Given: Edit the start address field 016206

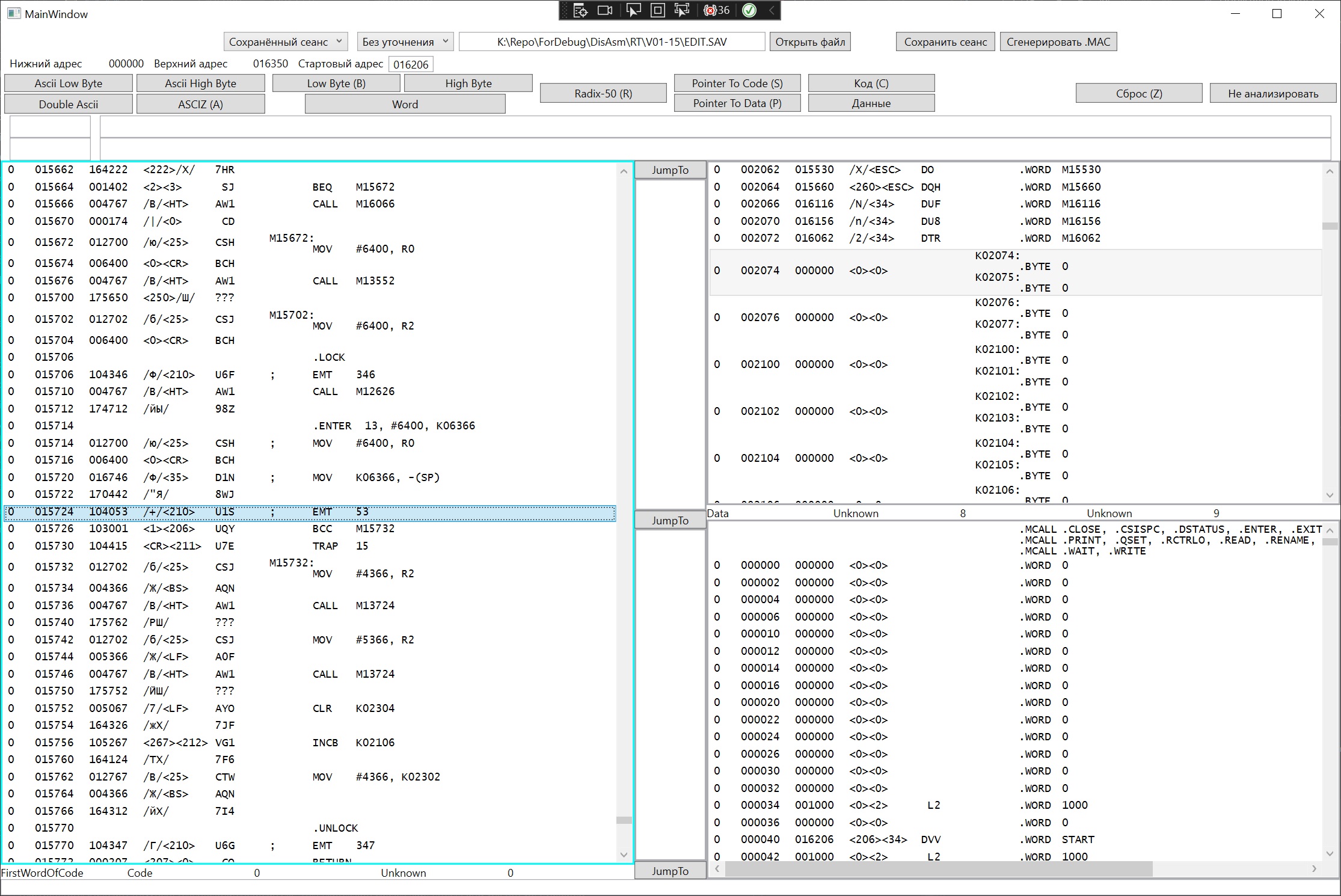Looking at the screenshot, I should (411, 64).
